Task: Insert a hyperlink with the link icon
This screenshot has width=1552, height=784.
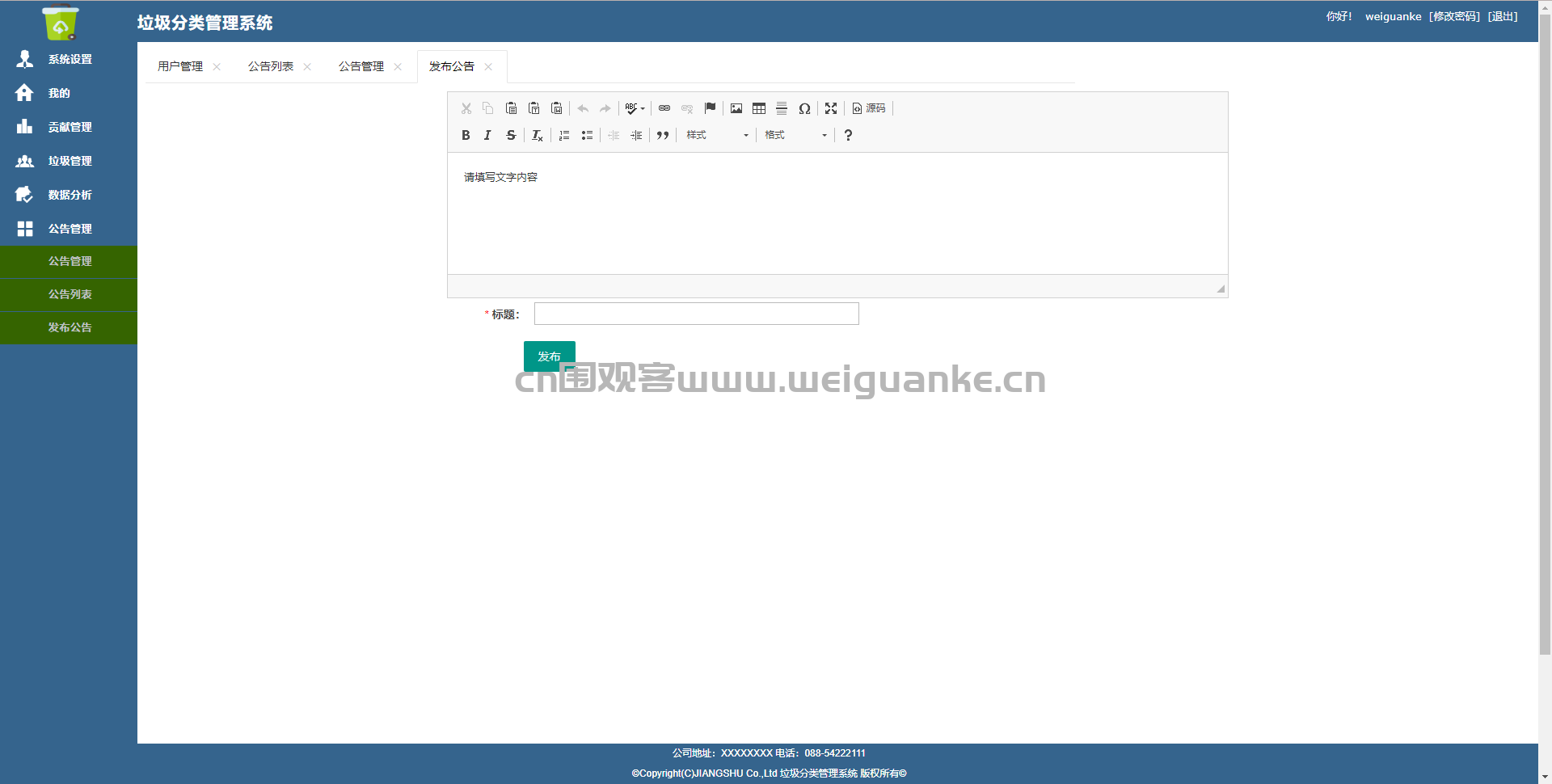Action: point(664,108)
